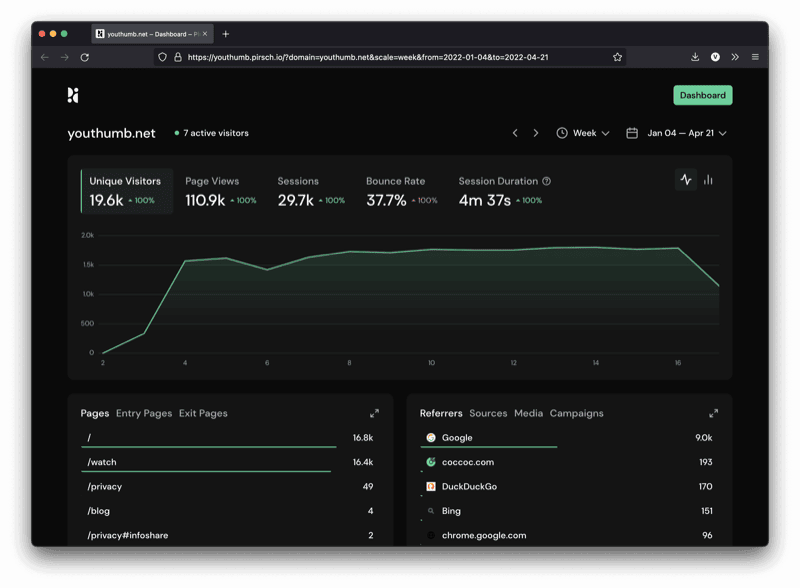Viewport: 800px width, 588px height.
Task: Open the Jan 04 — Apr 21 date picker
Action: click(680, 132)
